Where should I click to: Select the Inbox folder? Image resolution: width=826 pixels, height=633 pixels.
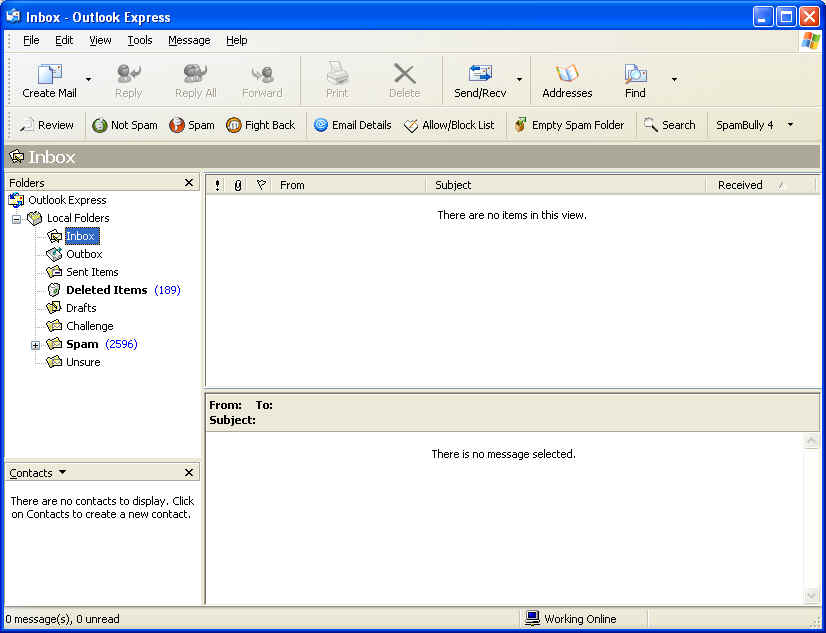81,236
